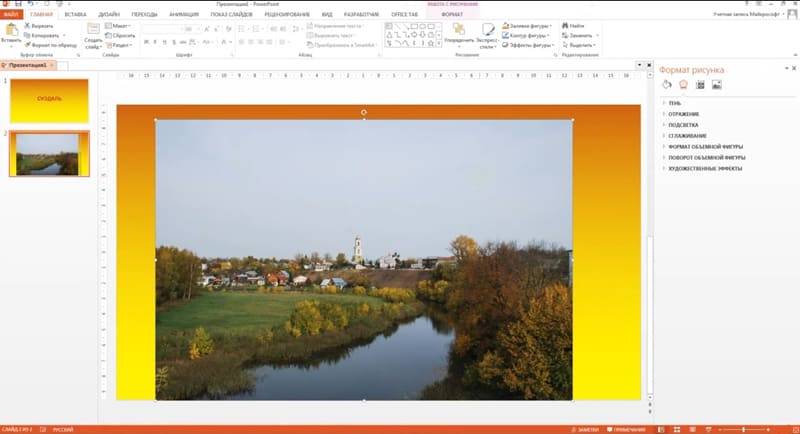Open the Показ слайдов tab
This screenshot has width=800, height=434.
tap(231, 14)
